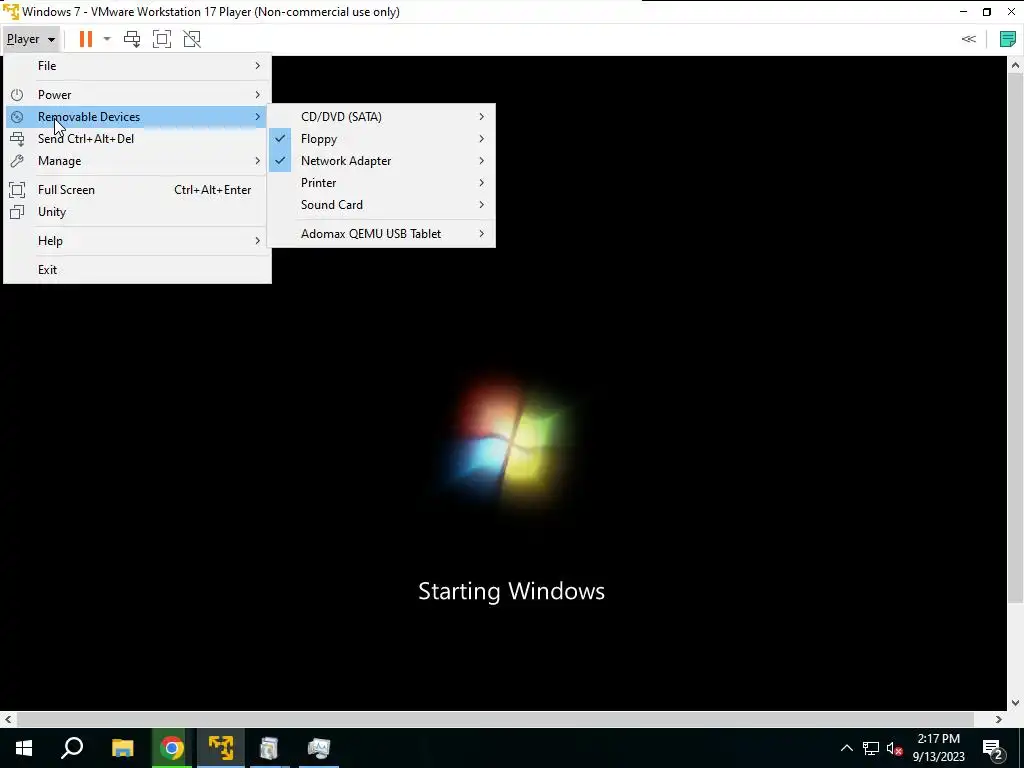Click the double-chevron collapse toolbar icon

tap(968, 39)
